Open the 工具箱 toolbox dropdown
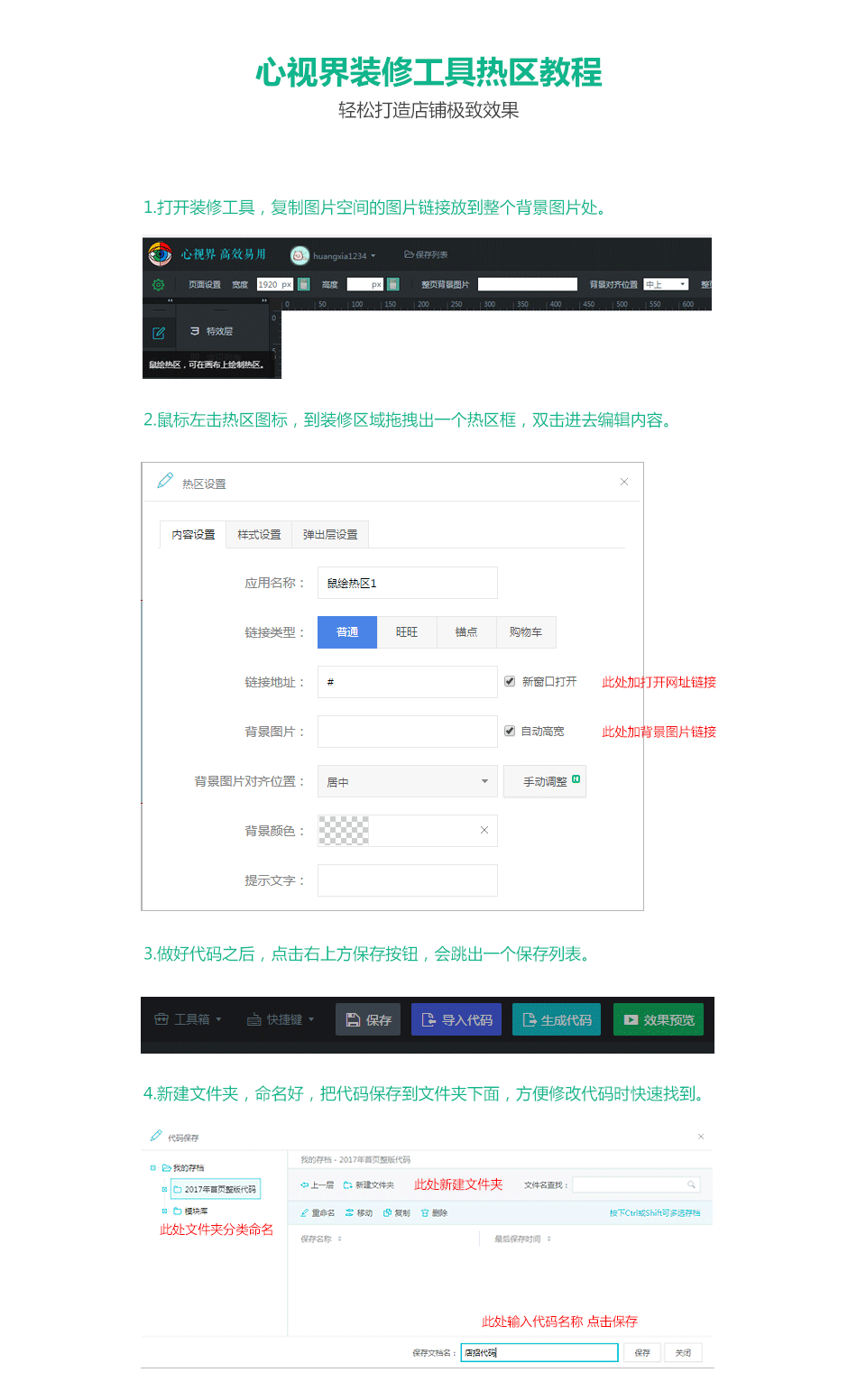 188,1019
